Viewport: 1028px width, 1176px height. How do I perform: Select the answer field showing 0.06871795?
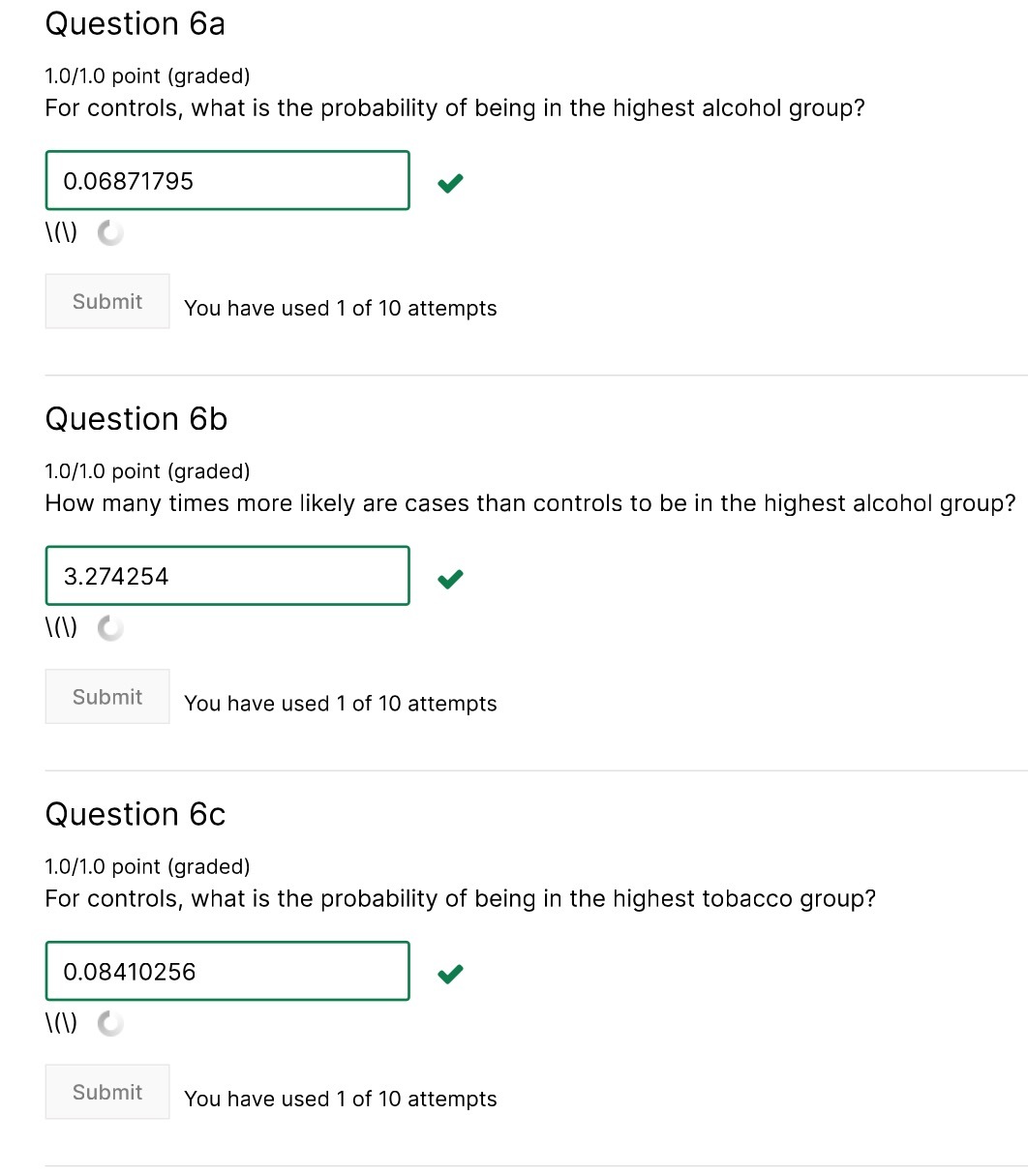coord(227,180)
